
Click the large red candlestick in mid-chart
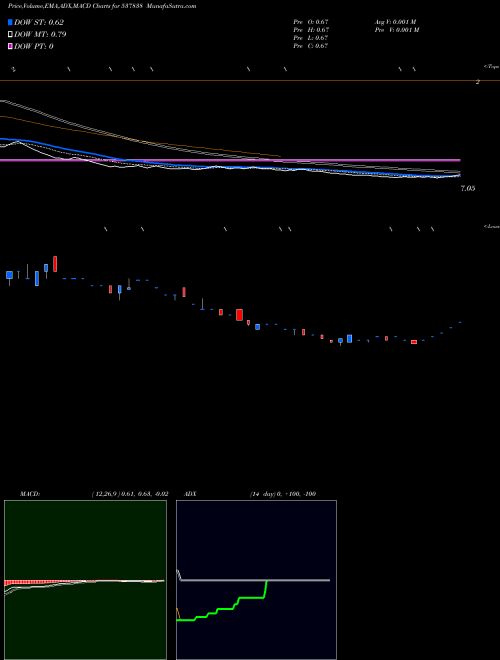click(x=239, y=315)
